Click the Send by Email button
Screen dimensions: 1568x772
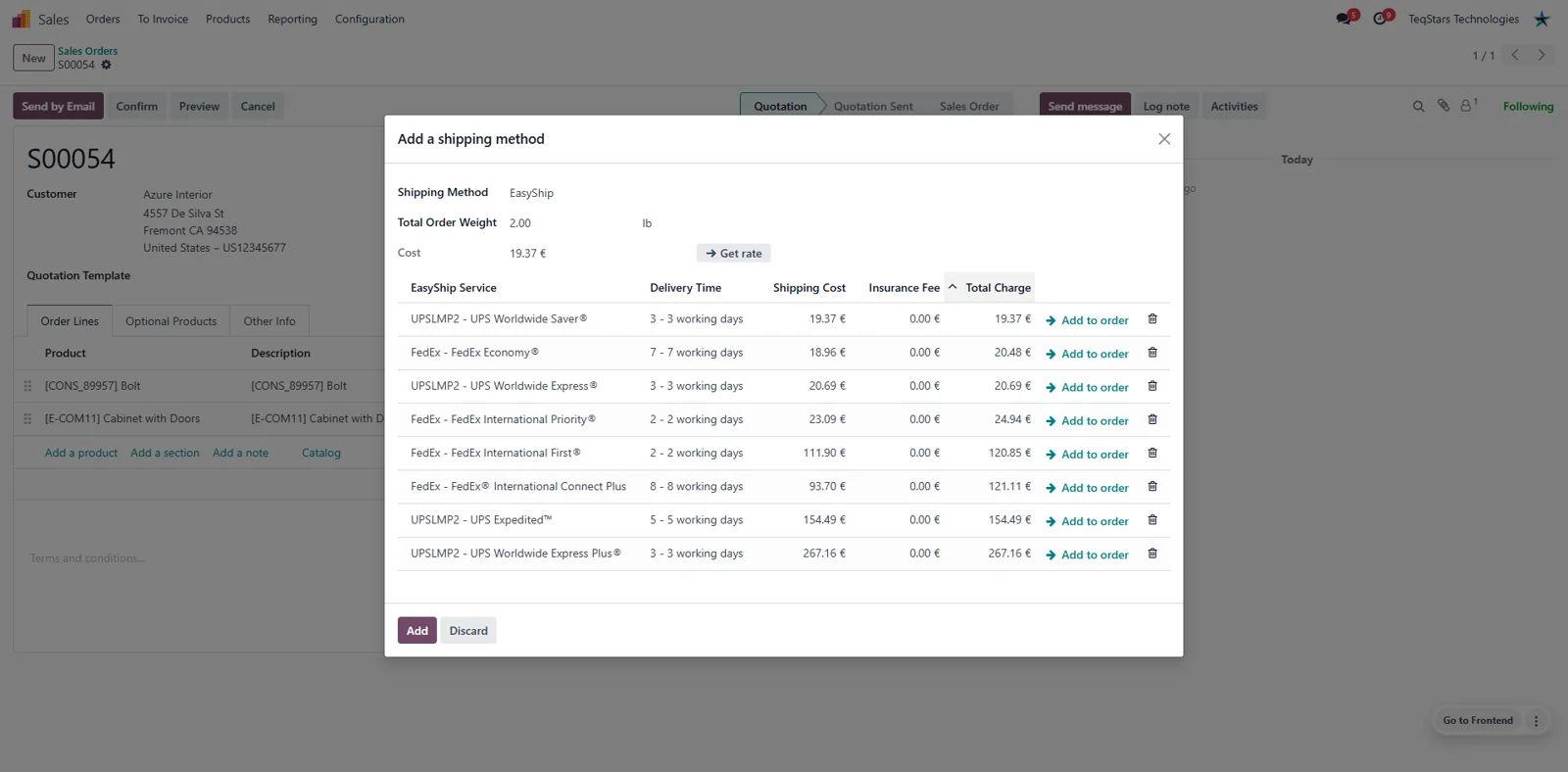[x=58, y=106]
